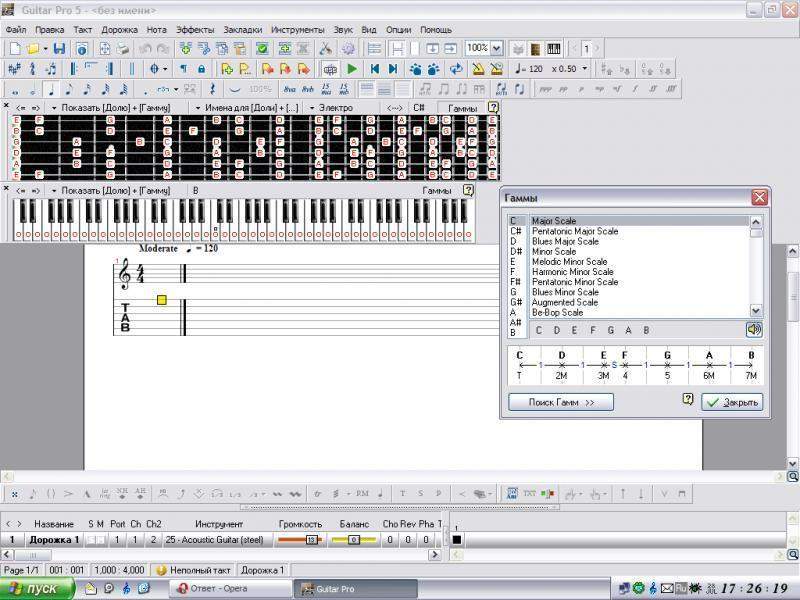The height and width of the screenshot is (600, 800).
Task: Open the Эффекты menu
Action: (194, 30)
